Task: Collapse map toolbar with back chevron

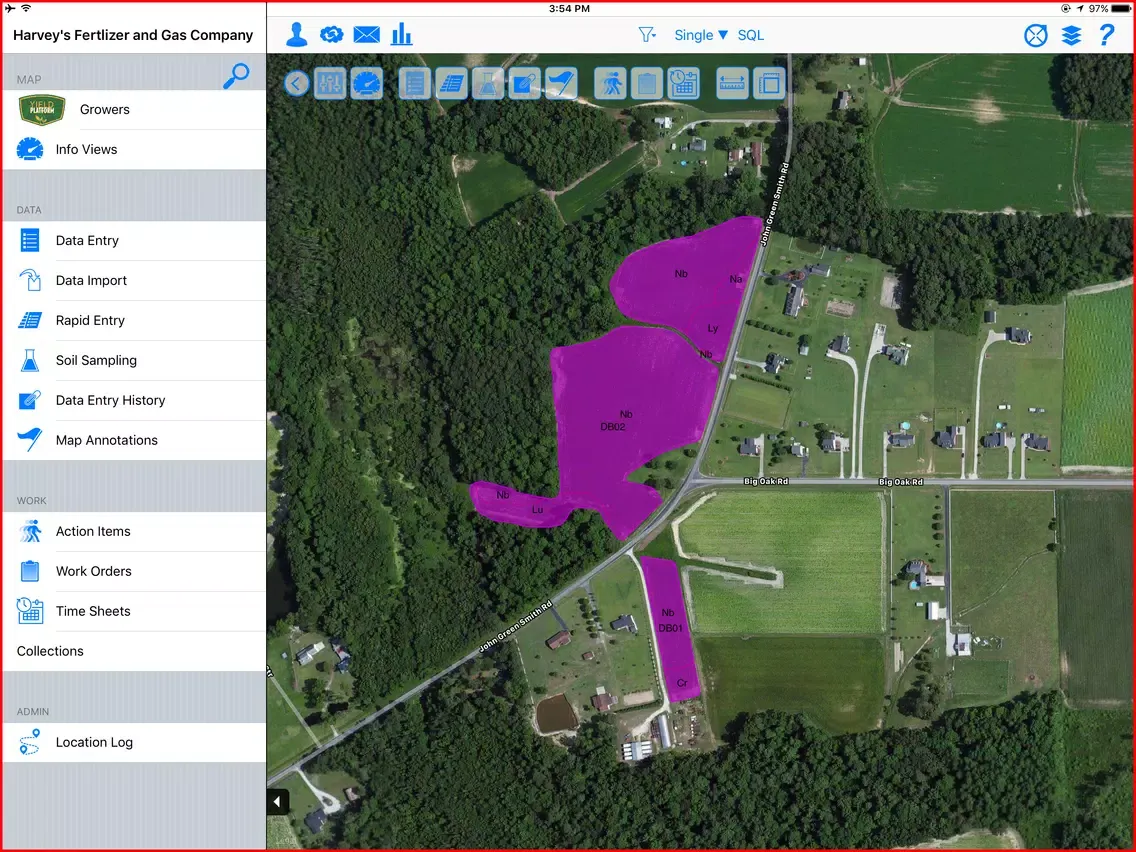Action: click(296, 84)
